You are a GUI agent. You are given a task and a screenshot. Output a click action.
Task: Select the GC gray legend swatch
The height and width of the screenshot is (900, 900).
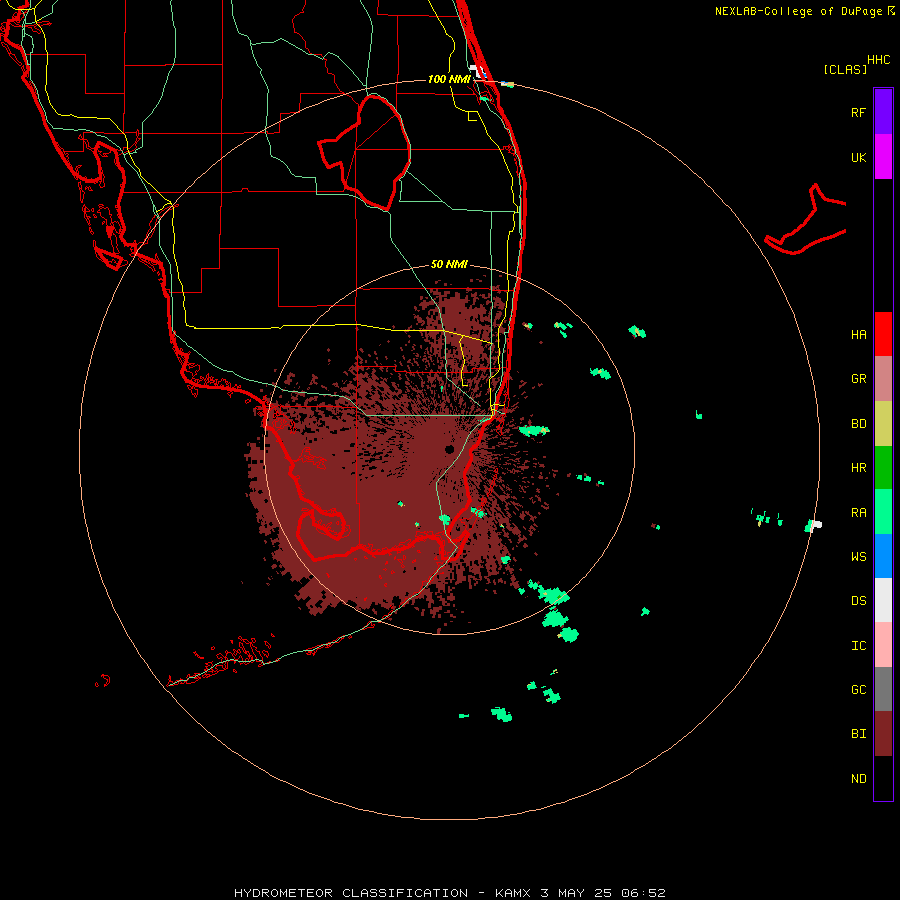883,689
